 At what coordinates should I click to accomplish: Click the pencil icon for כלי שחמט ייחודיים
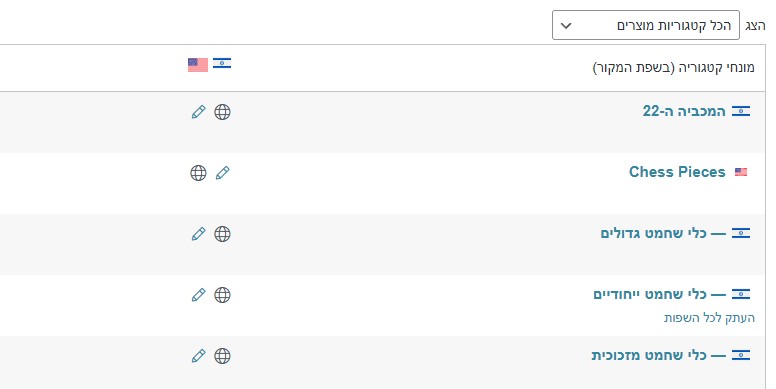[198, 295]
